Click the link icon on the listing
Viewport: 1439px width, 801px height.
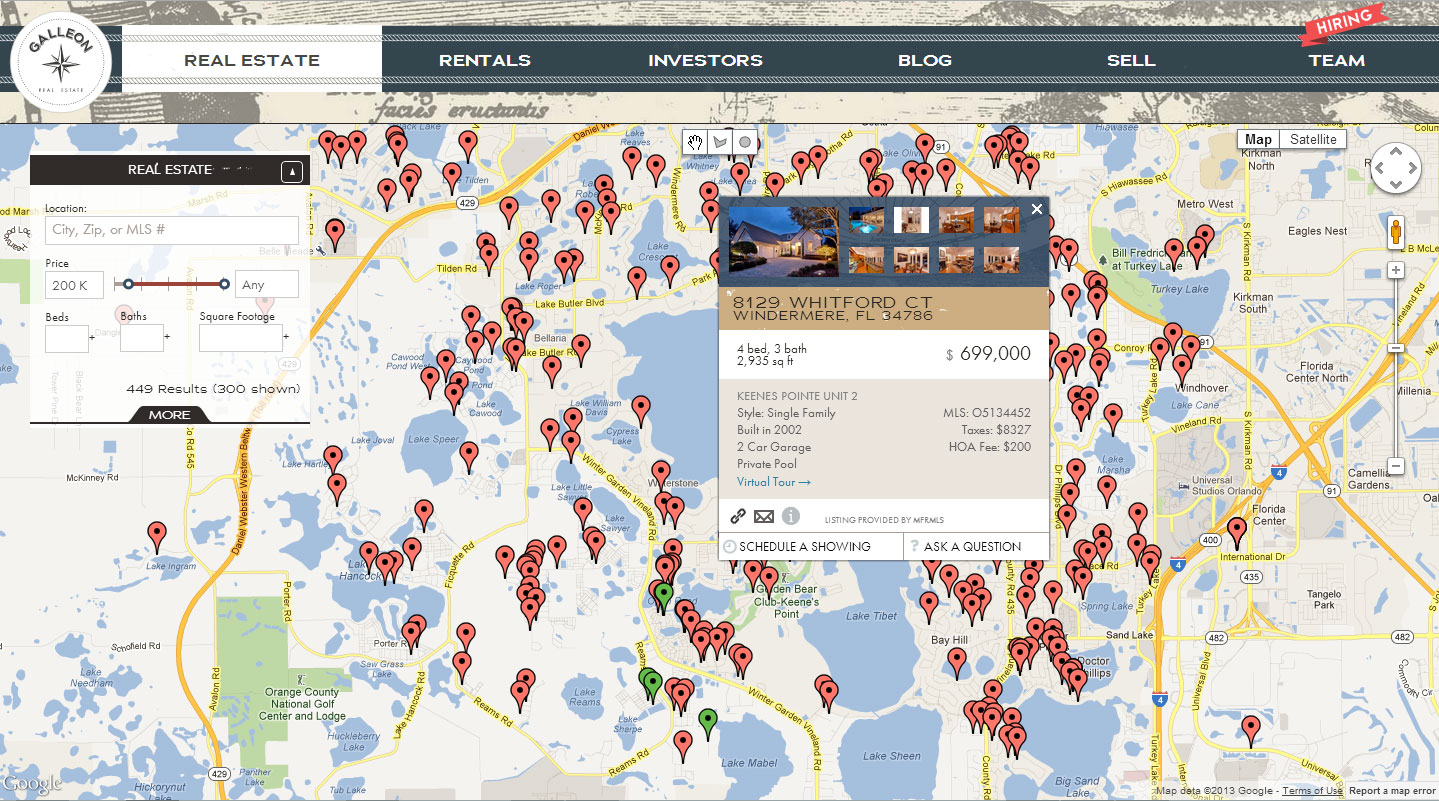[x=738, y=516]
